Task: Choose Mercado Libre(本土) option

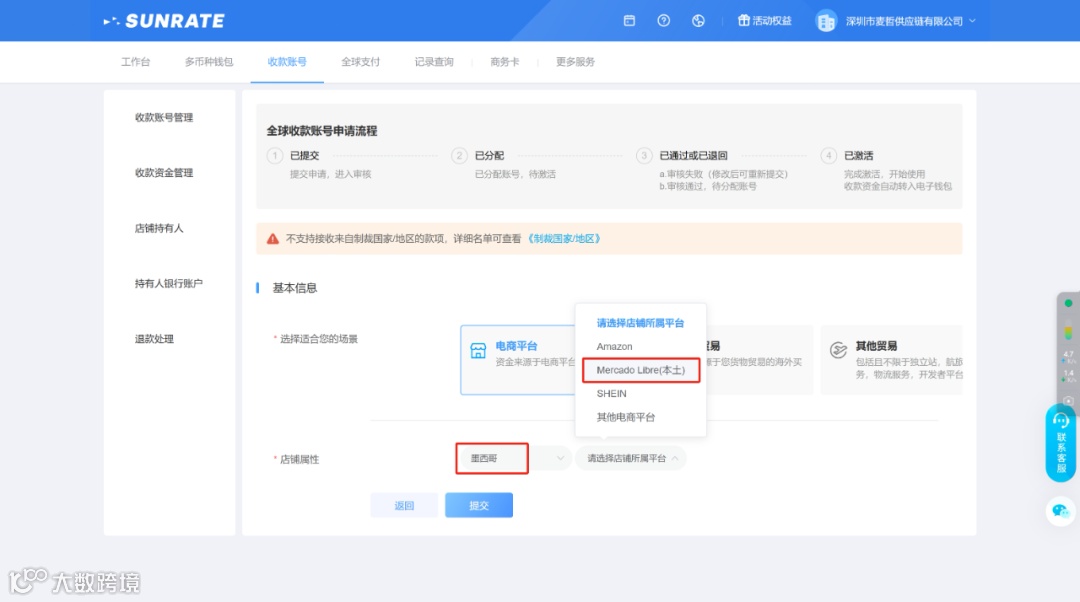Action: point(641,370)
